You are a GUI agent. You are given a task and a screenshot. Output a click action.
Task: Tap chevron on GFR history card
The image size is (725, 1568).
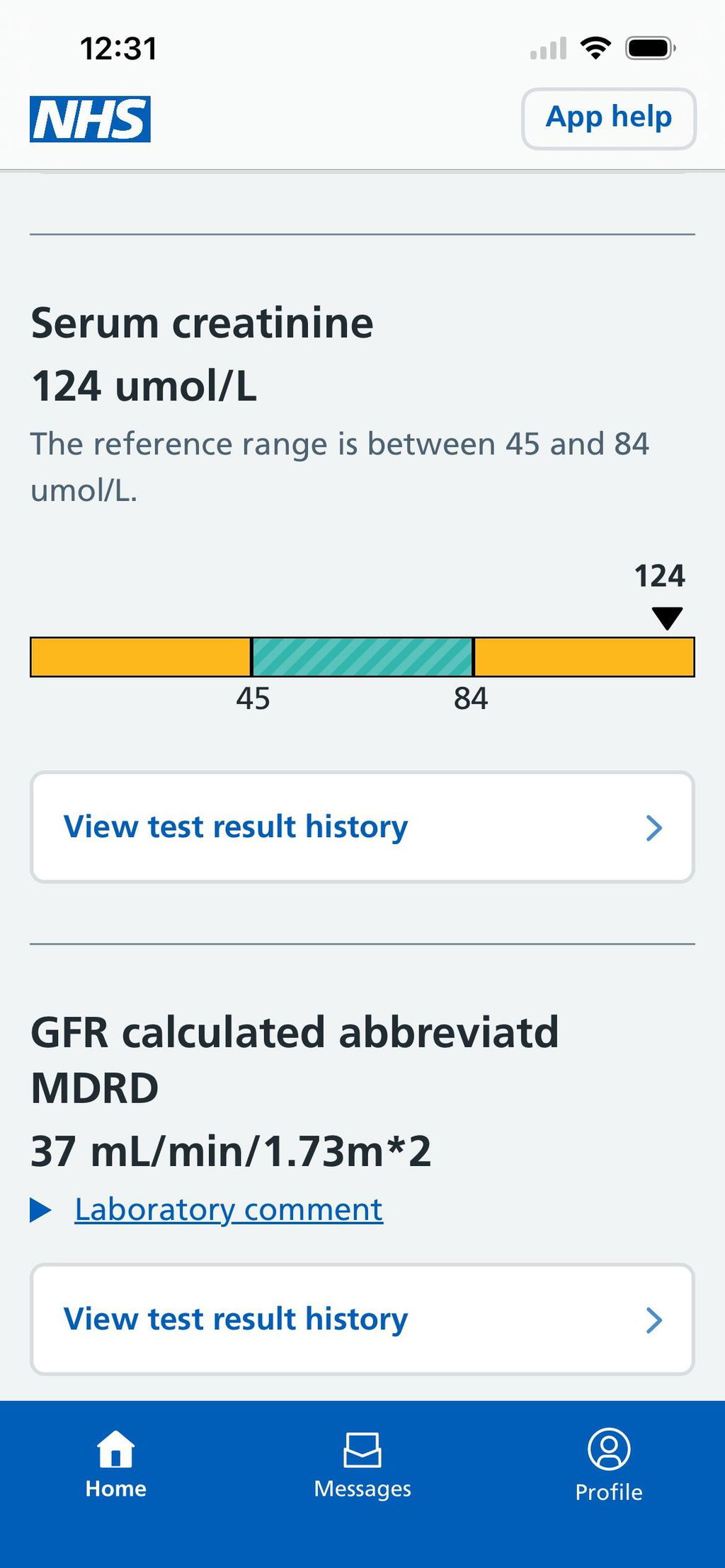pyautogui.click(x=654, y=1320)
